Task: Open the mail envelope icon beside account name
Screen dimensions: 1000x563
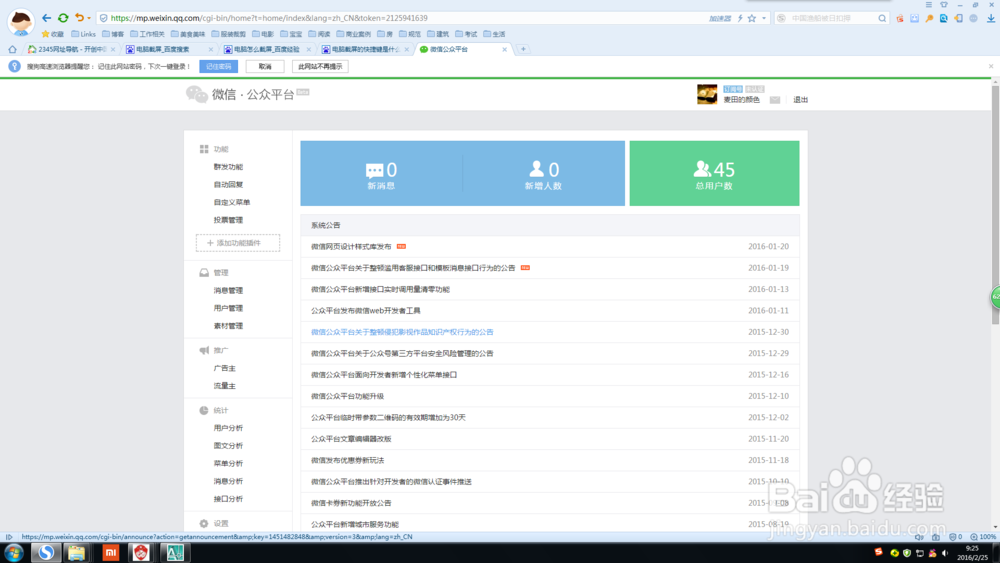Action: pos(775,100)
